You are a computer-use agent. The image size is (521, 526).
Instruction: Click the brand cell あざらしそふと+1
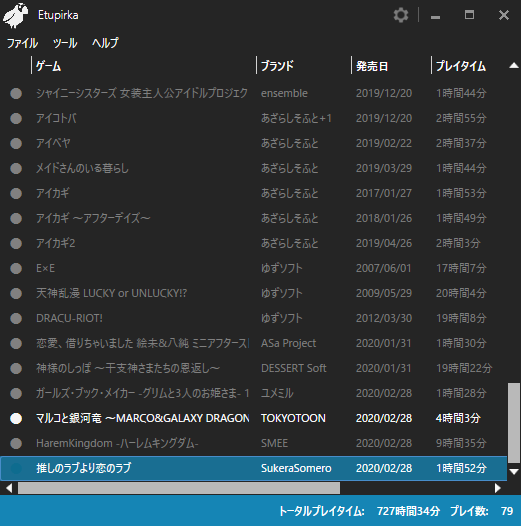coord(296,118)
